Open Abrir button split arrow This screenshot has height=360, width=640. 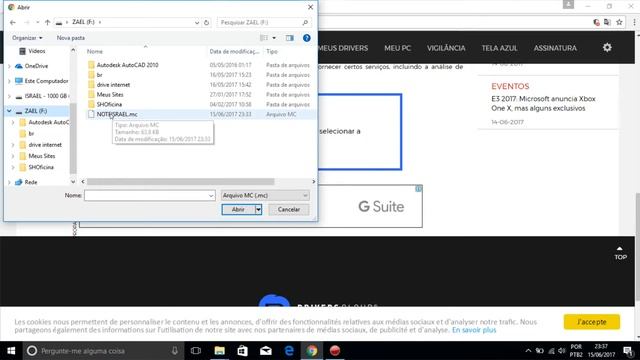tap(258, 209)
